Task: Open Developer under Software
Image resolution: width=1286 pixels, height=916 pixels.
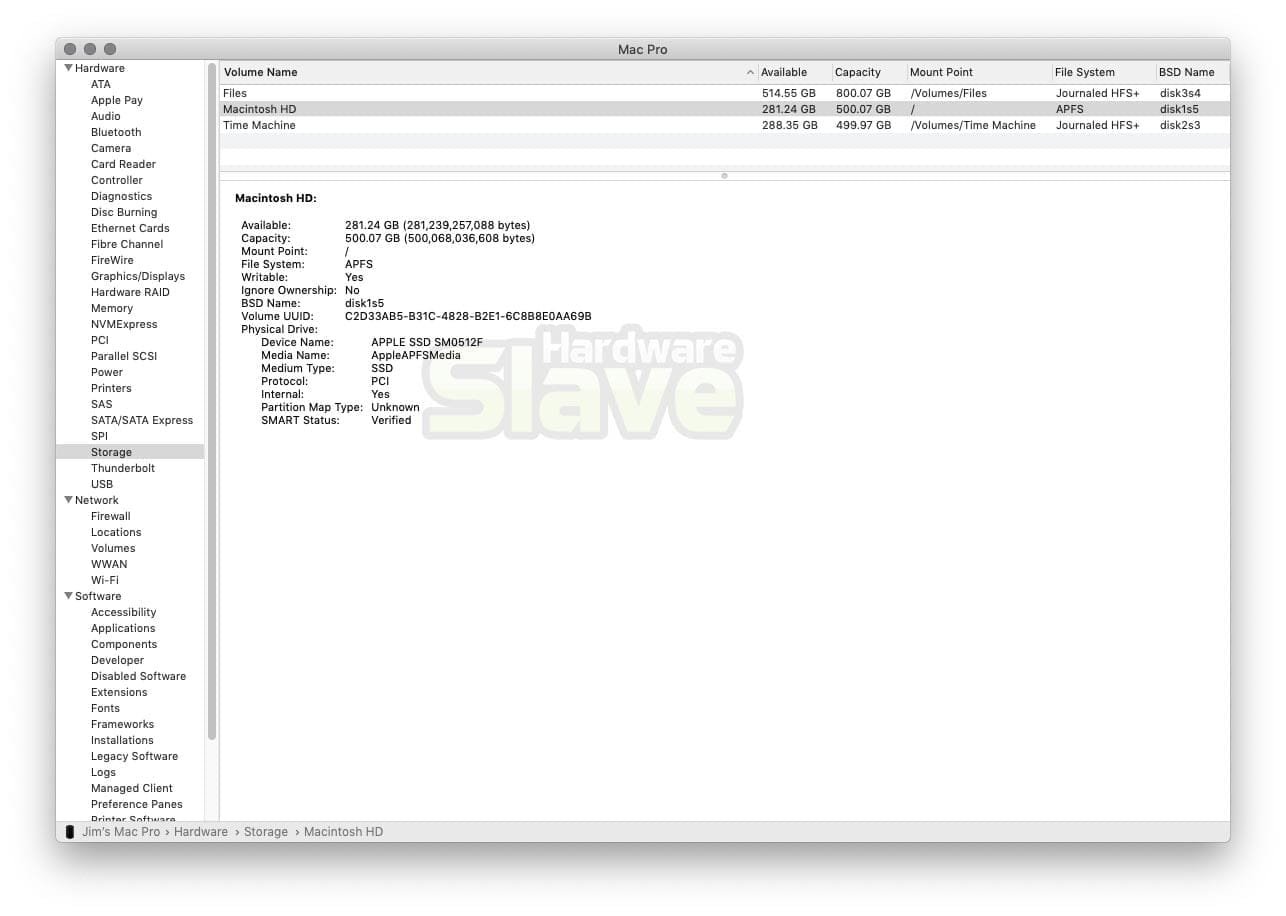Action: 117,660
